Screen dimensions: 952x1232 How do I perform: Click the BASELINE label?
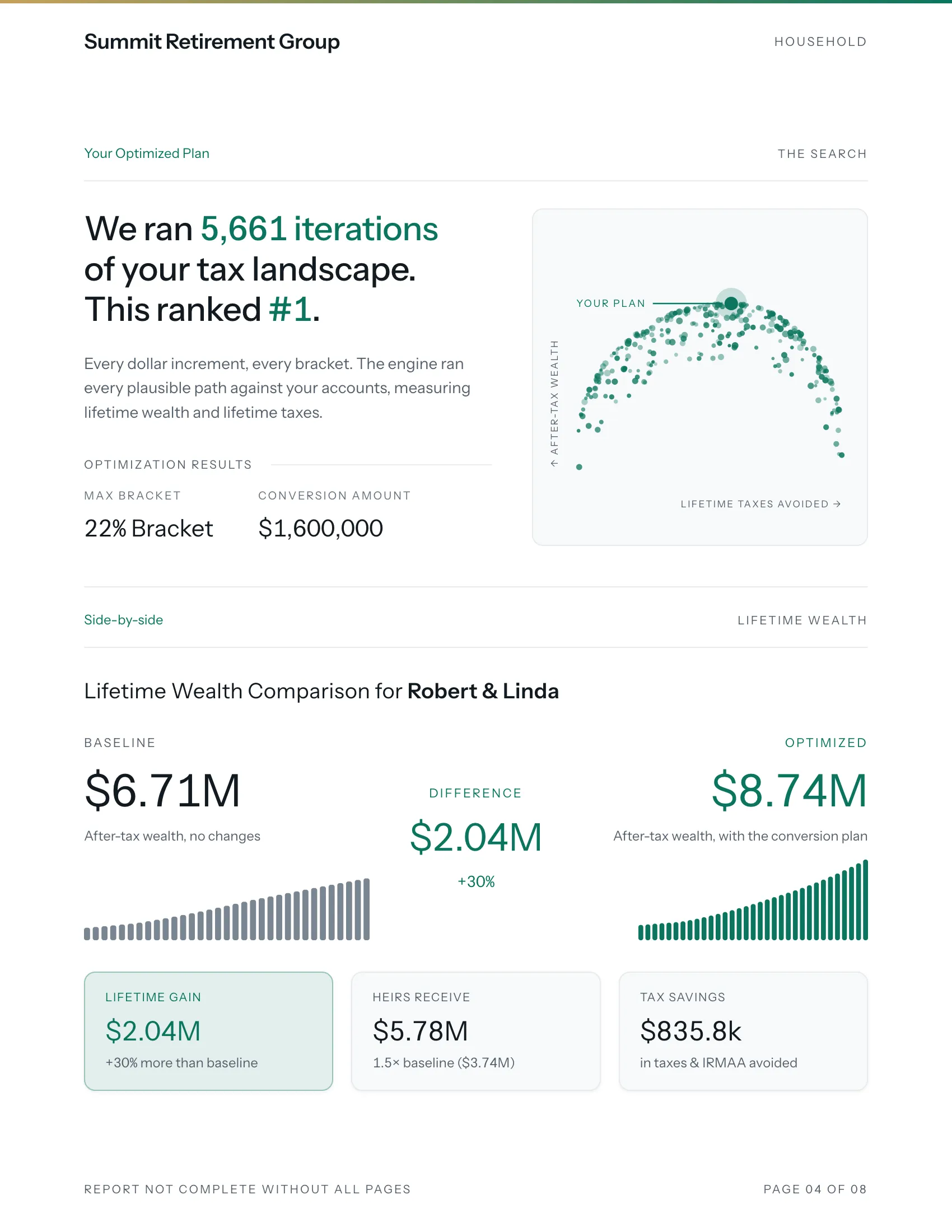click(x=120, y=743)
